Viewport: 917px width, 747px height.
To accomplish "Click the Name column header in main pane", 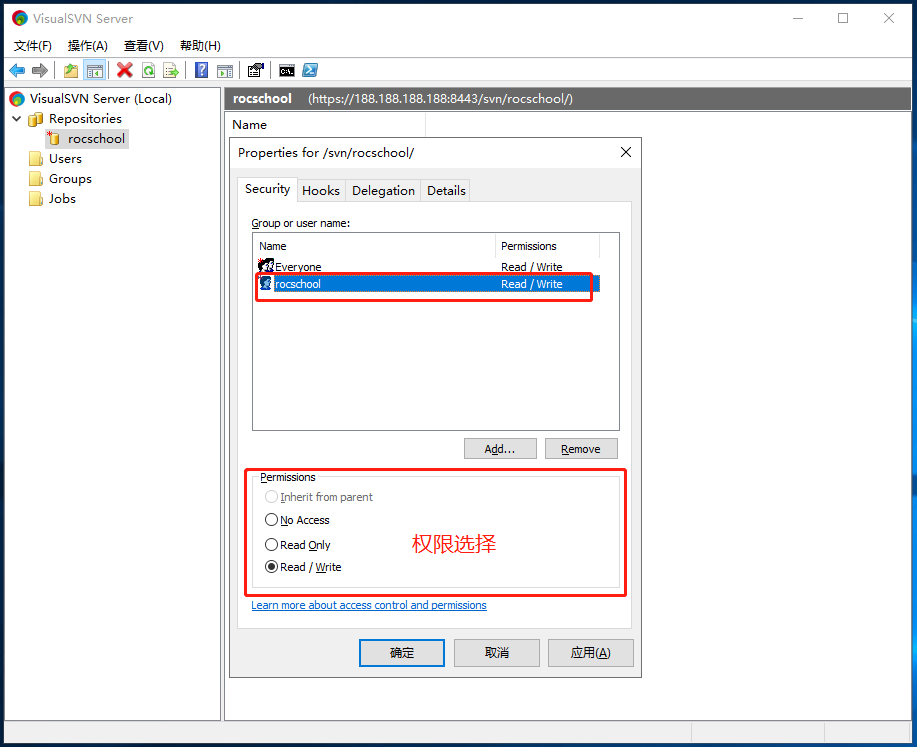I will (326, 125).
